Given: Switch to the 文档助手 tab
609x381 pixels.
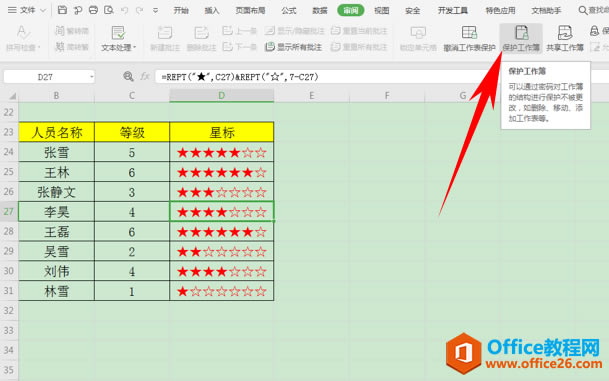Looking at the screenshot, I should [546, 10].
